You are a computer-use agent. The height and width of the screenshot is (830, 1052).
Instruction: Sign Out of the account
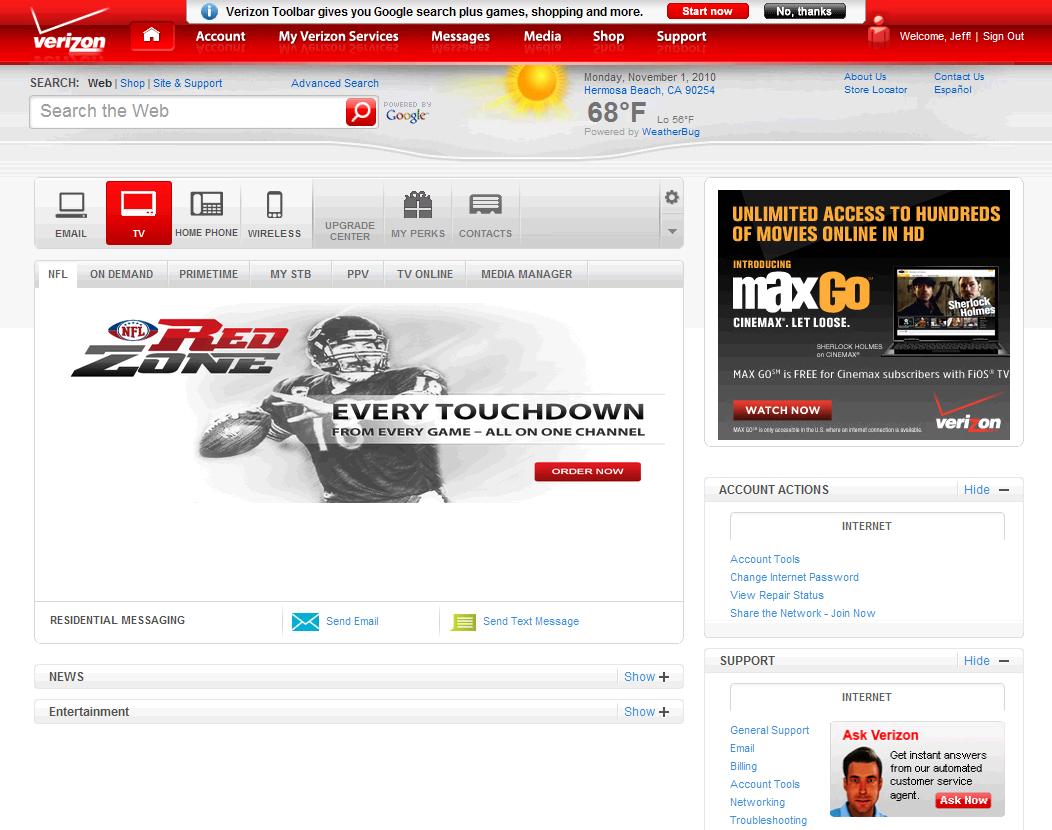1003,36
